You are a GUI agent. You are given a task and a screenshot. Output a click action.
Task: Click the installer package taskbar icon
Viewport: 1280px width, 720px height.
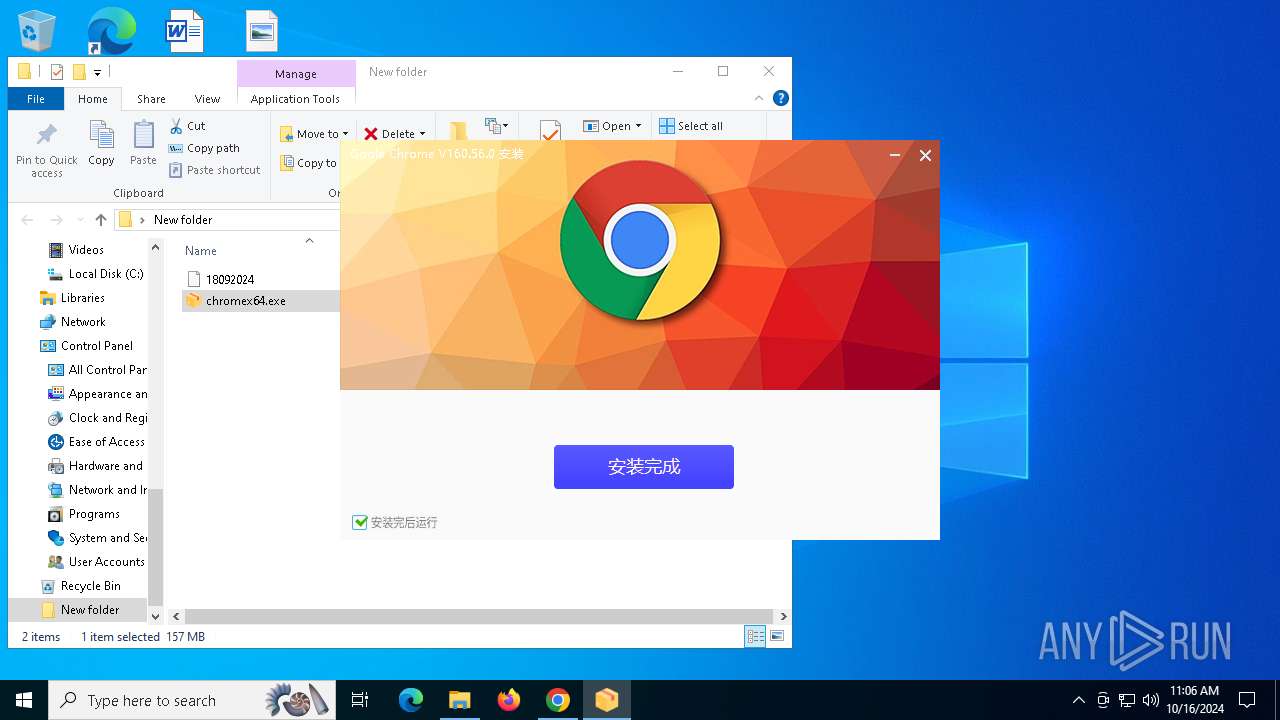607,700
